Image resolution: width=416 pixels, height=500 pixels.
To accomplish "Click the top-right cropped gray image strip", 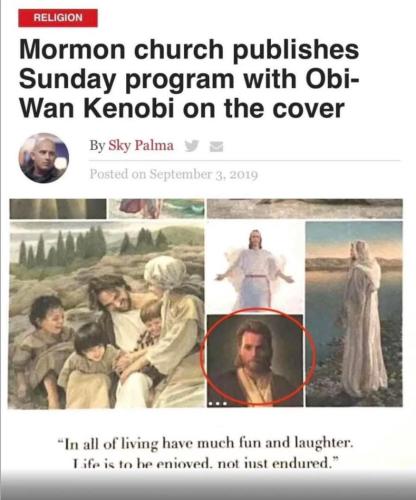I will pos(305,209).
